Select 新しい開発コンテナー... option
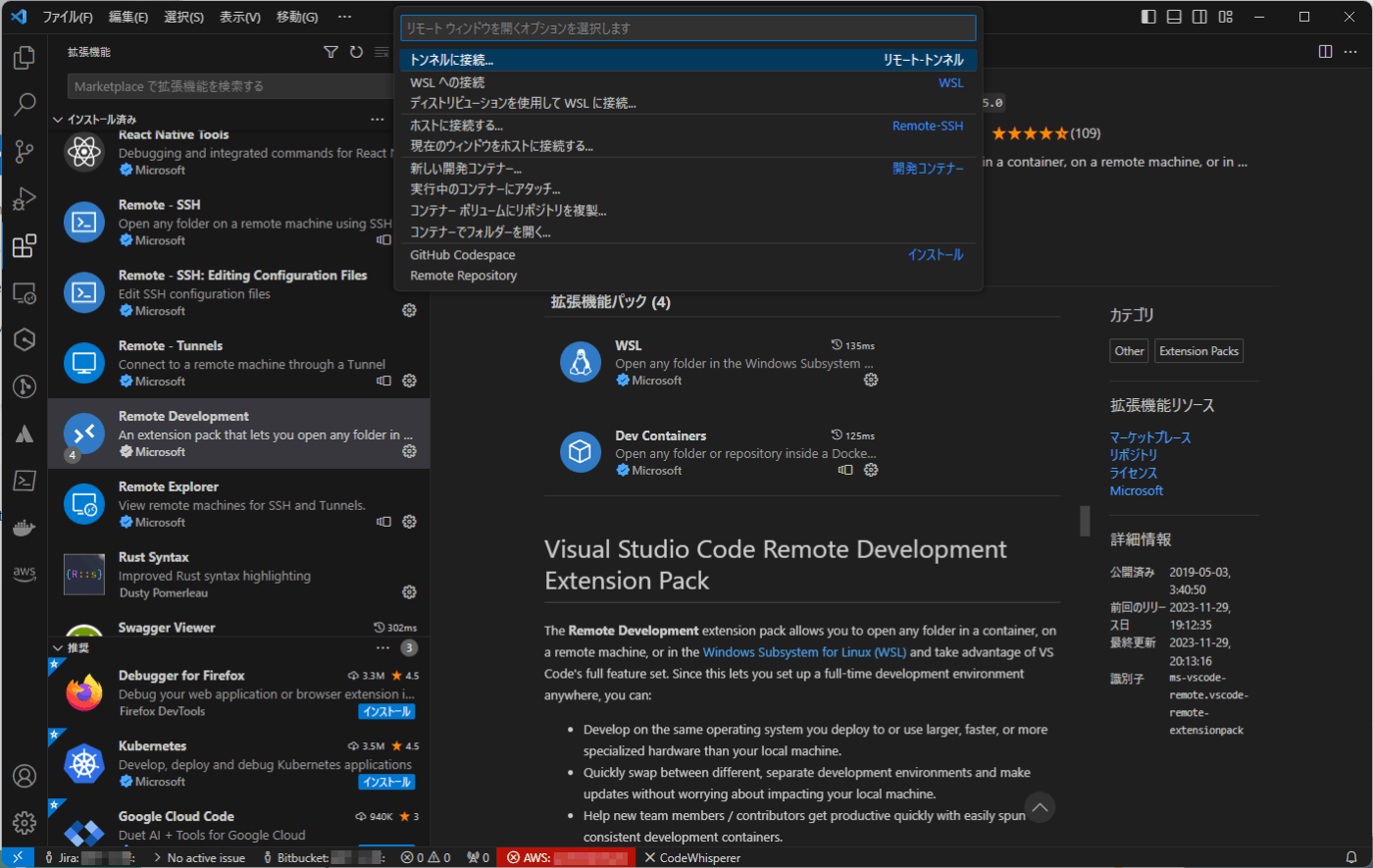The height and width of the screenshot is (868, 1373). click(x=687, y=169)
